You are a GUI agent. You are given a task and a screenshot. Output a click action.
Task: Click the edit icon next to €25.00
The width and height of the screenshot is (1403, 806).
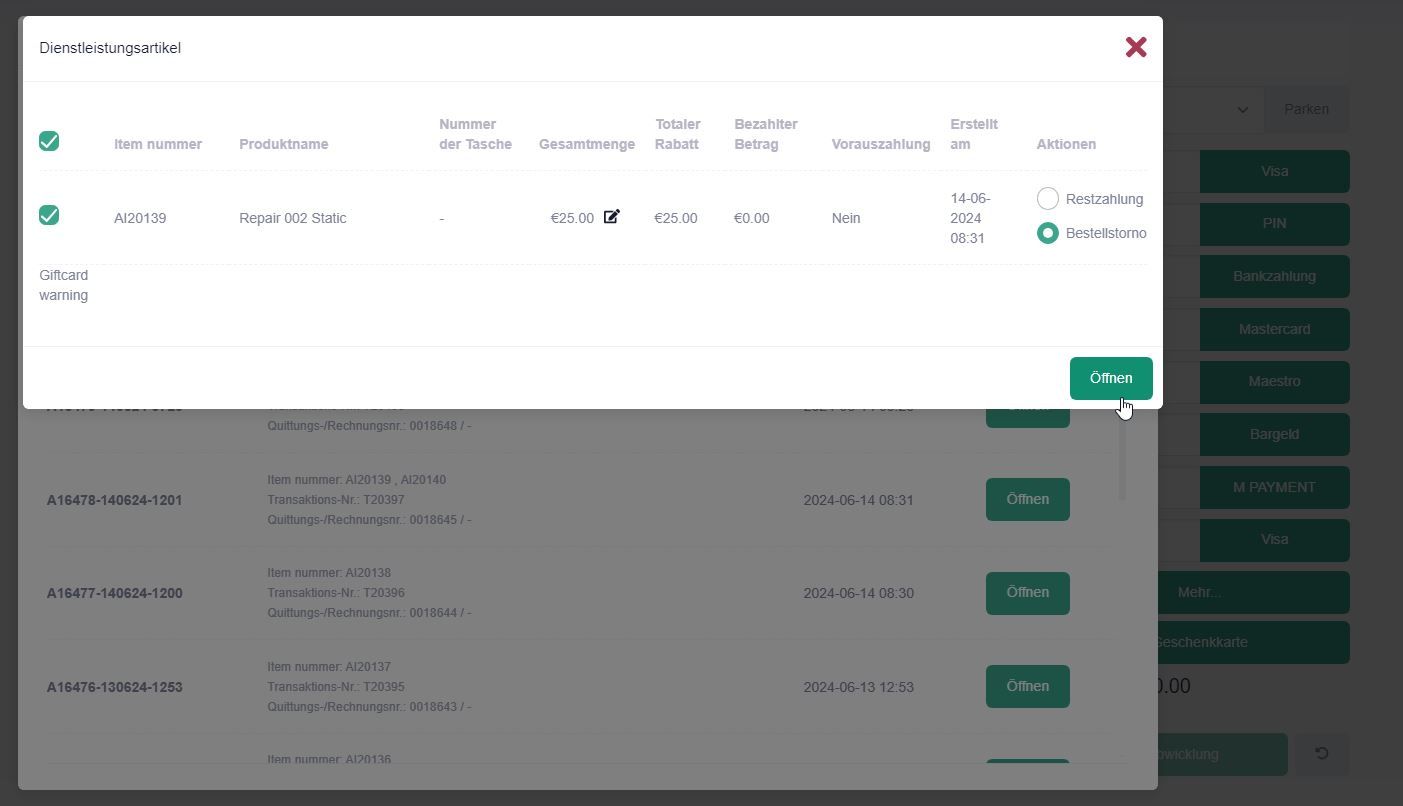pos(611,216)
